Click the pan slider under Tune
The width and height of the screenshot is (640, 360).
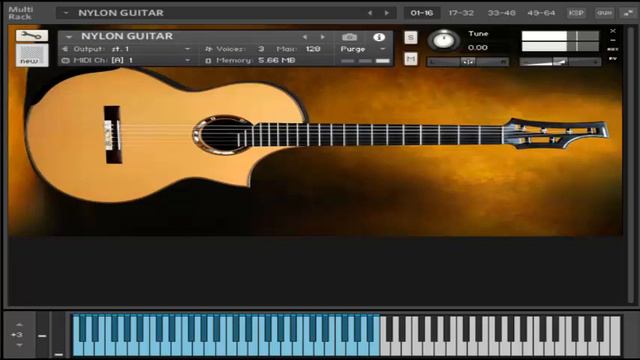(467, 62)
